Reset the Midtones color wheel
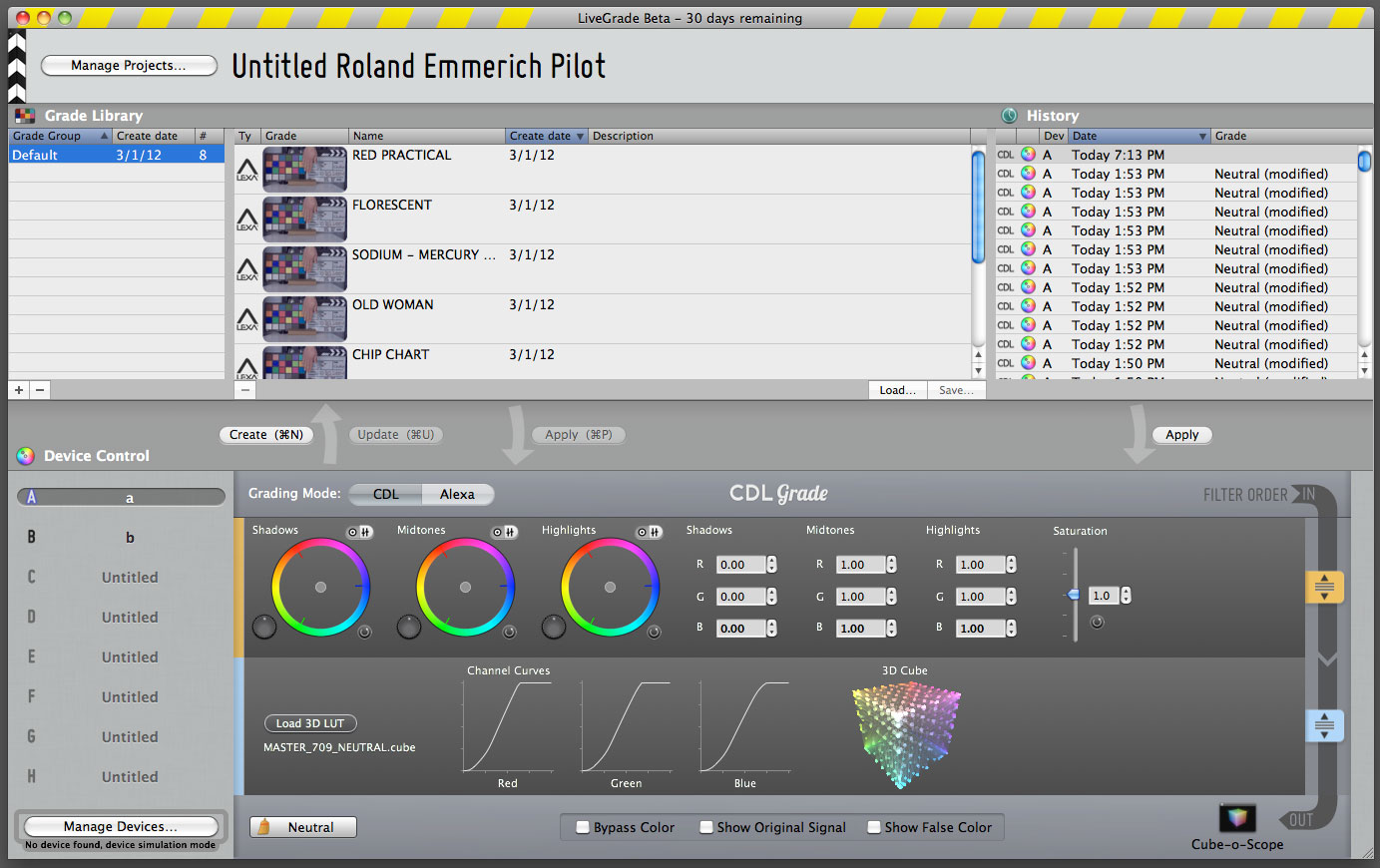This screenshot has width=1380, height=868. click(509, 633)
